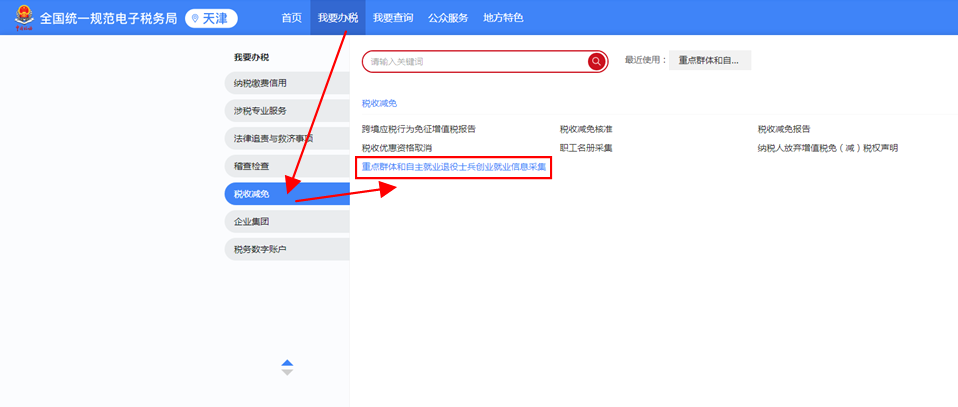Select 稽查检查 in sidebar
Screen dimensions: 958x407
(x=287, y=166)
